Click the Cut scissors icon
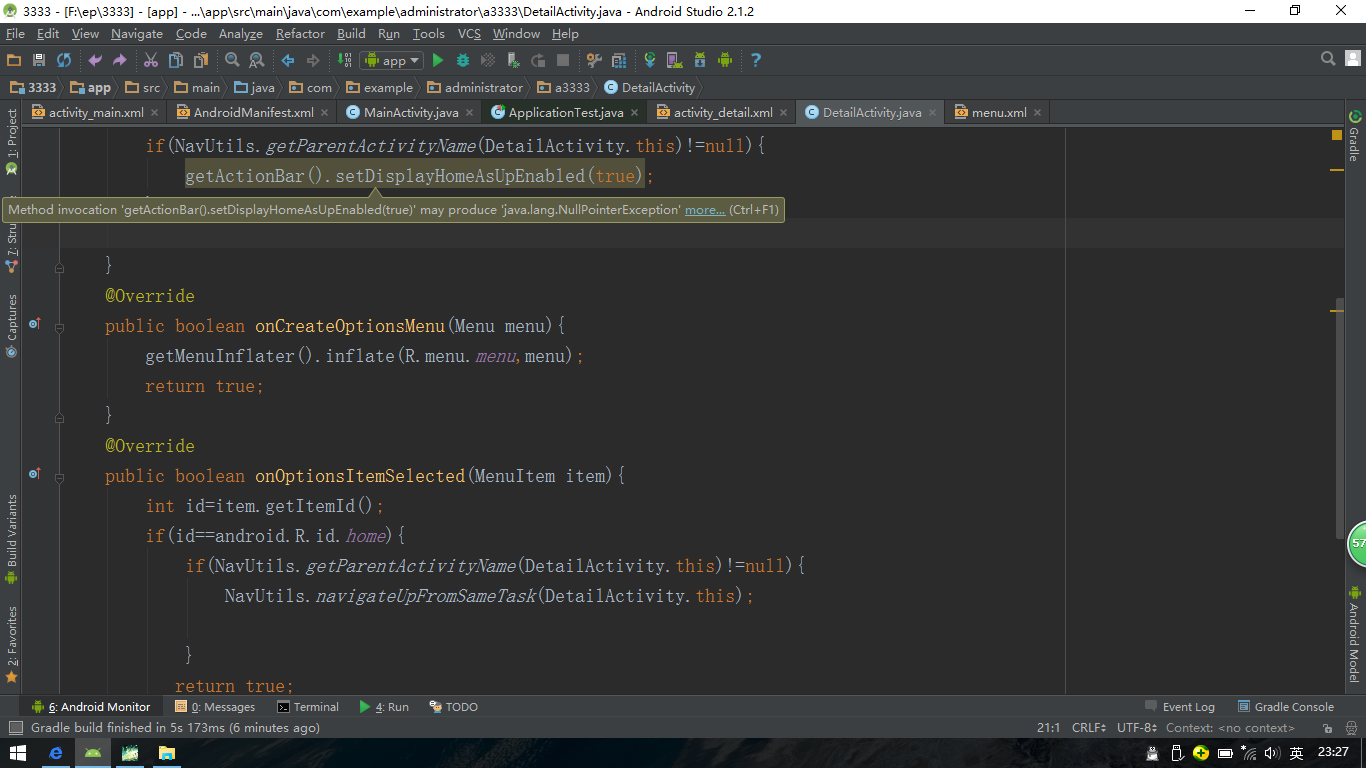The image size is (1366, 768). [x=151, y=60]
